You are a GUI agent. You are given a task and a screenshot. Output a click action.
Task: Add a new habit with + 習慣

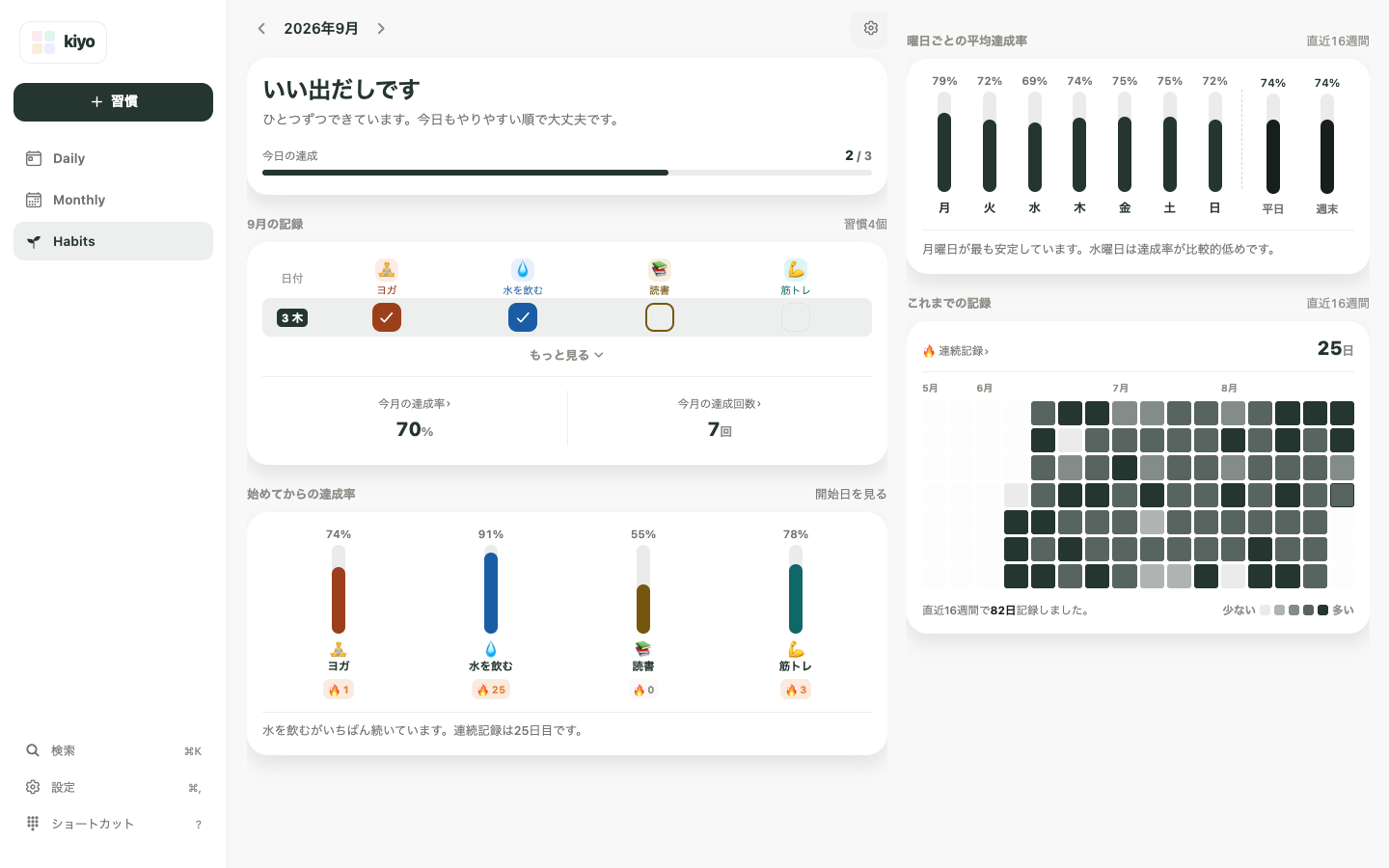point(113,102)
